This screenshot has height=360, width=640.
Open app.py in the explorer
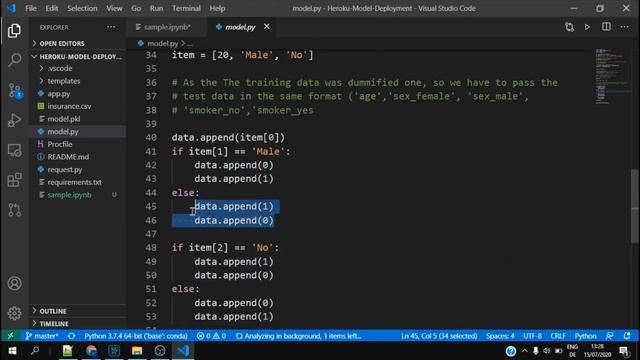pyautogui.click(x=78, y=93)
